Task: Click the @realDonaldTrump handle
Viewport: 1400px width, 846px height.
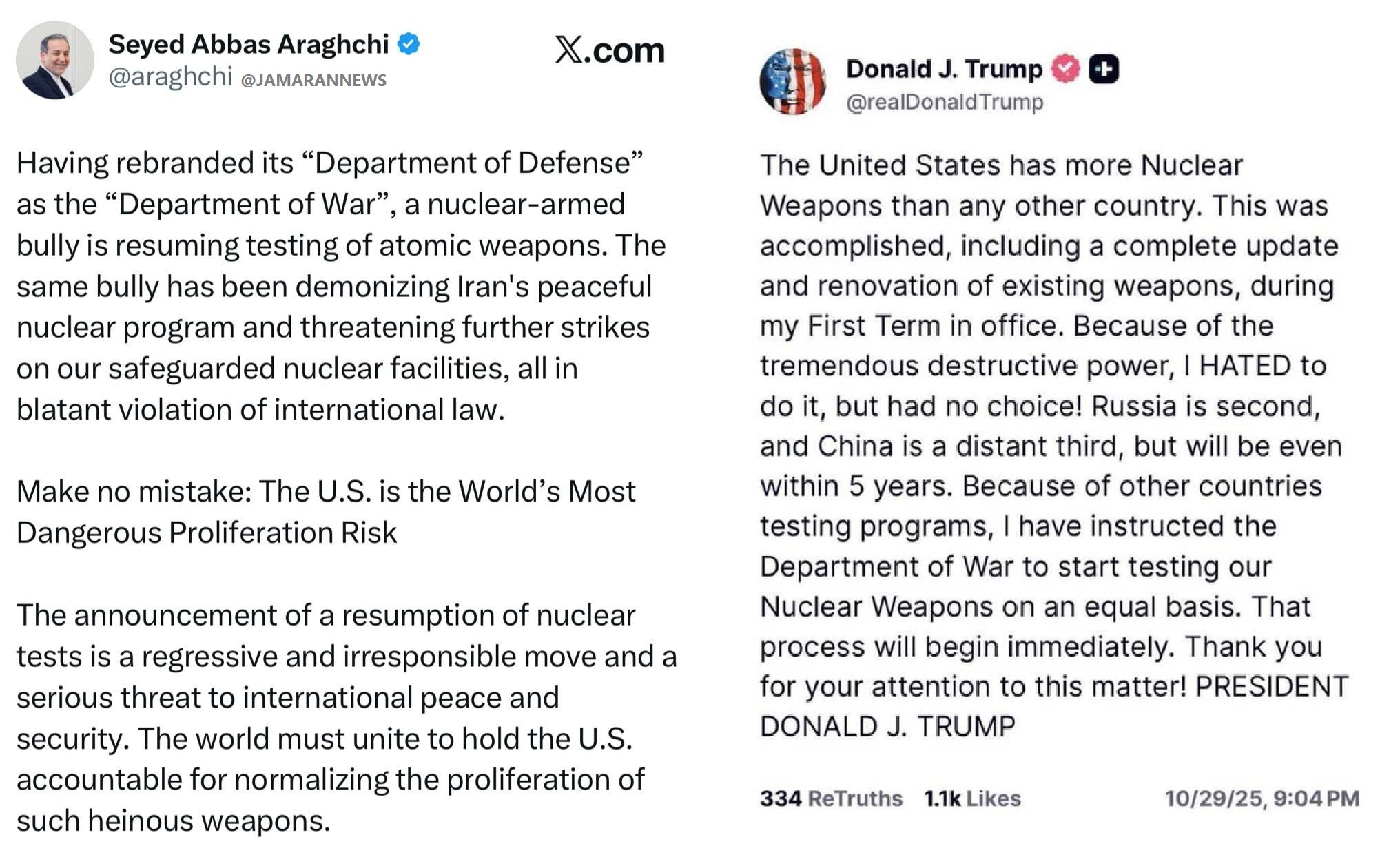Action: coord(945,102)
